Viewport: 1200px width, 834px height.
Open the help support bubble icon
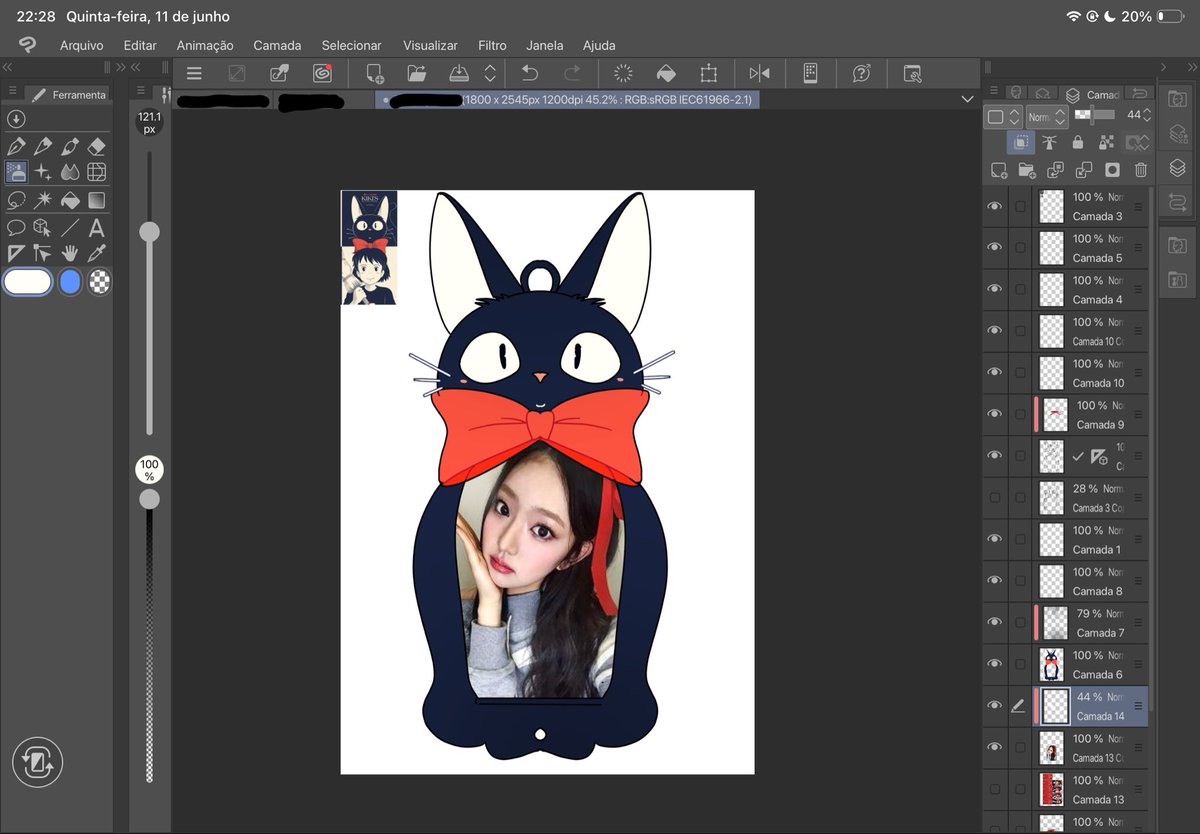point(862,73)
